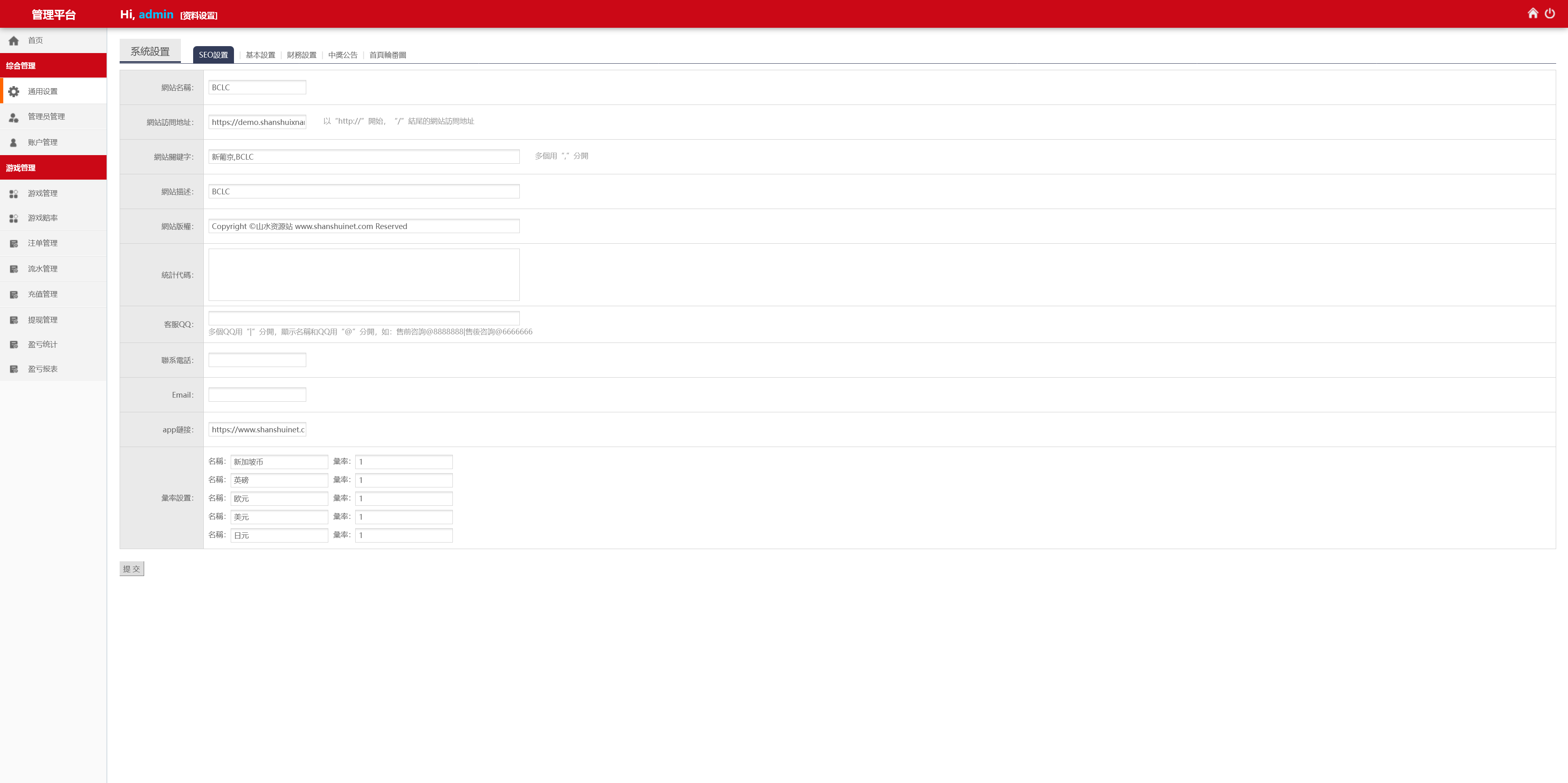Click the house icon beside 首页 in the sidebar

13,41
